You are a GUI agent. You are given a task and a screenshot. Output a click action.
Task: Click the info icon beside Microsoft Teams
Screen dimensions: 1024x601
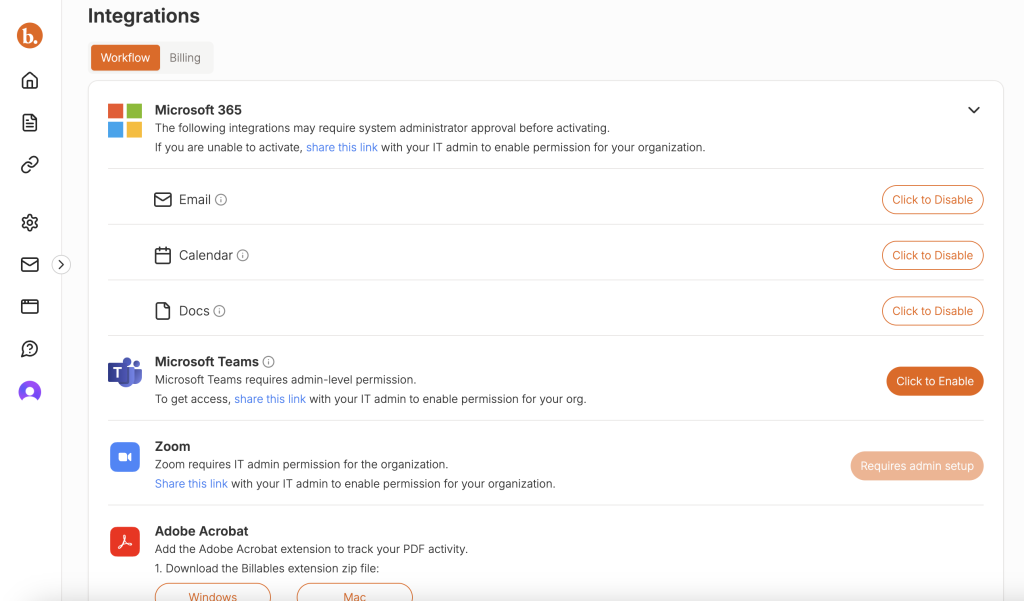click(268, 362)
